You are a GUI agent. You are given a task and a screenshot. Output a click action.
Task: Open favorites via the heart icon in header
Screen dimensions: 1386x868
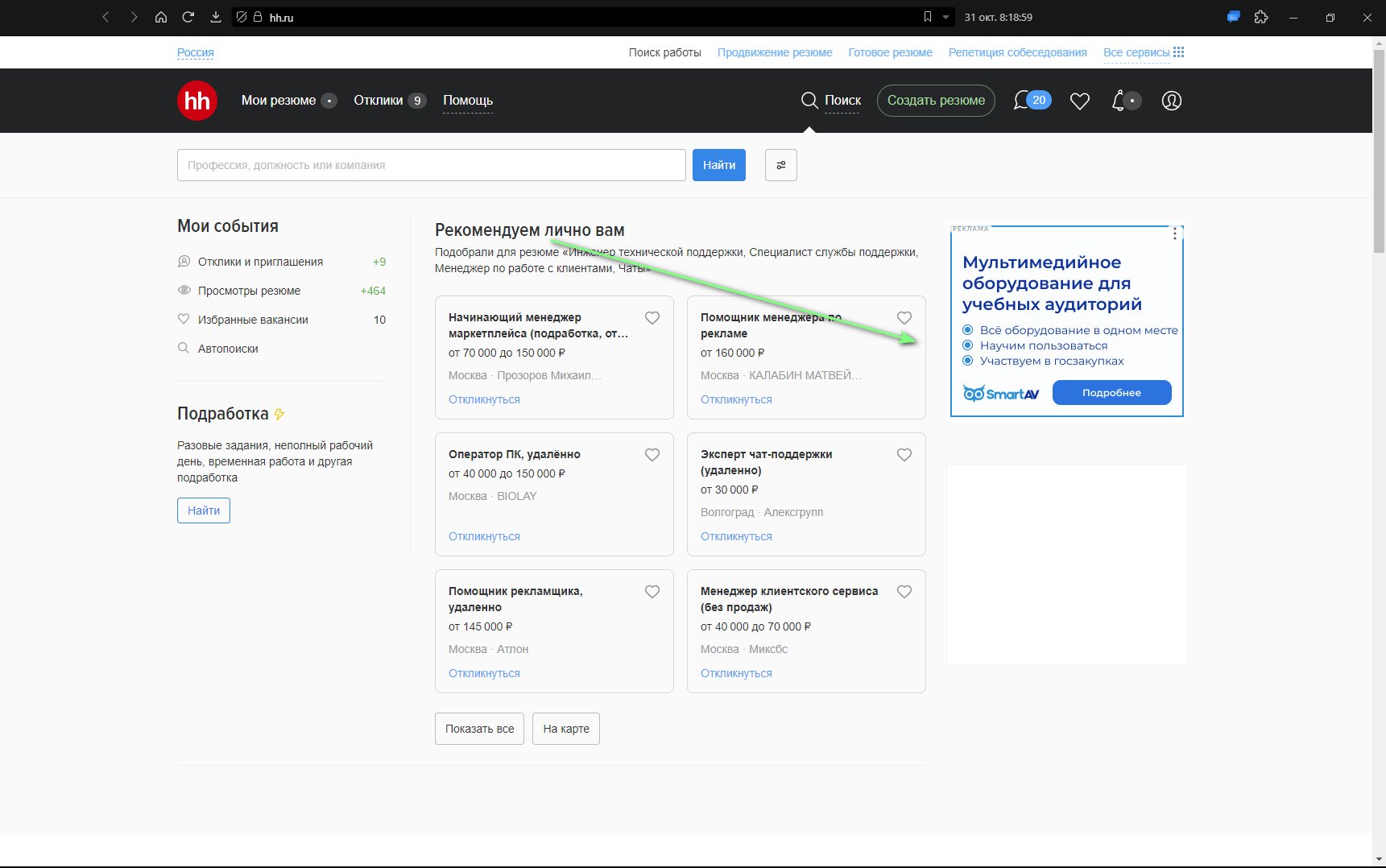[1080, 101]
